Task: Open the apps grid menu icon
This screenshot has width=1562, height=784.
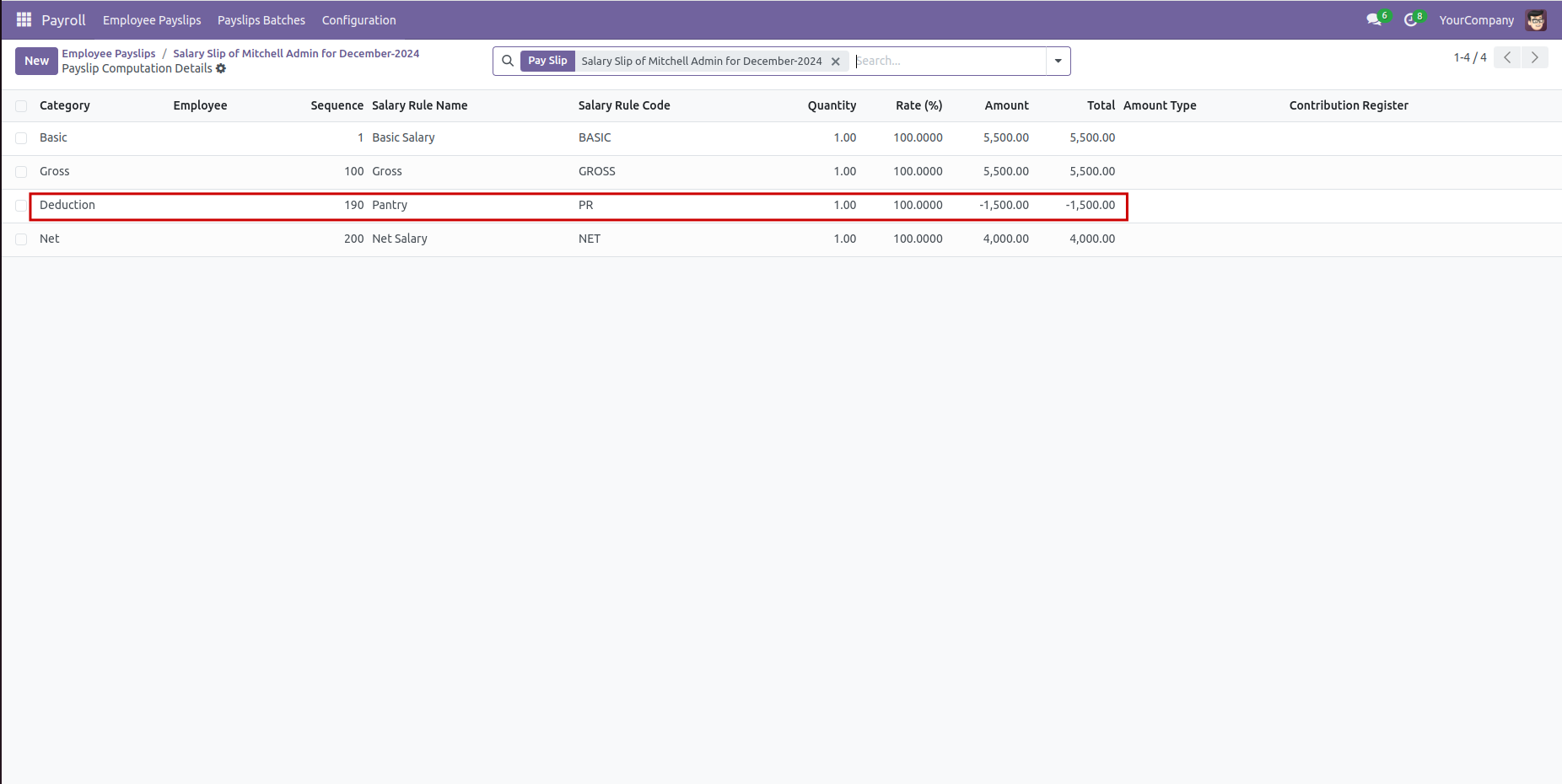Action: (24, 19)
